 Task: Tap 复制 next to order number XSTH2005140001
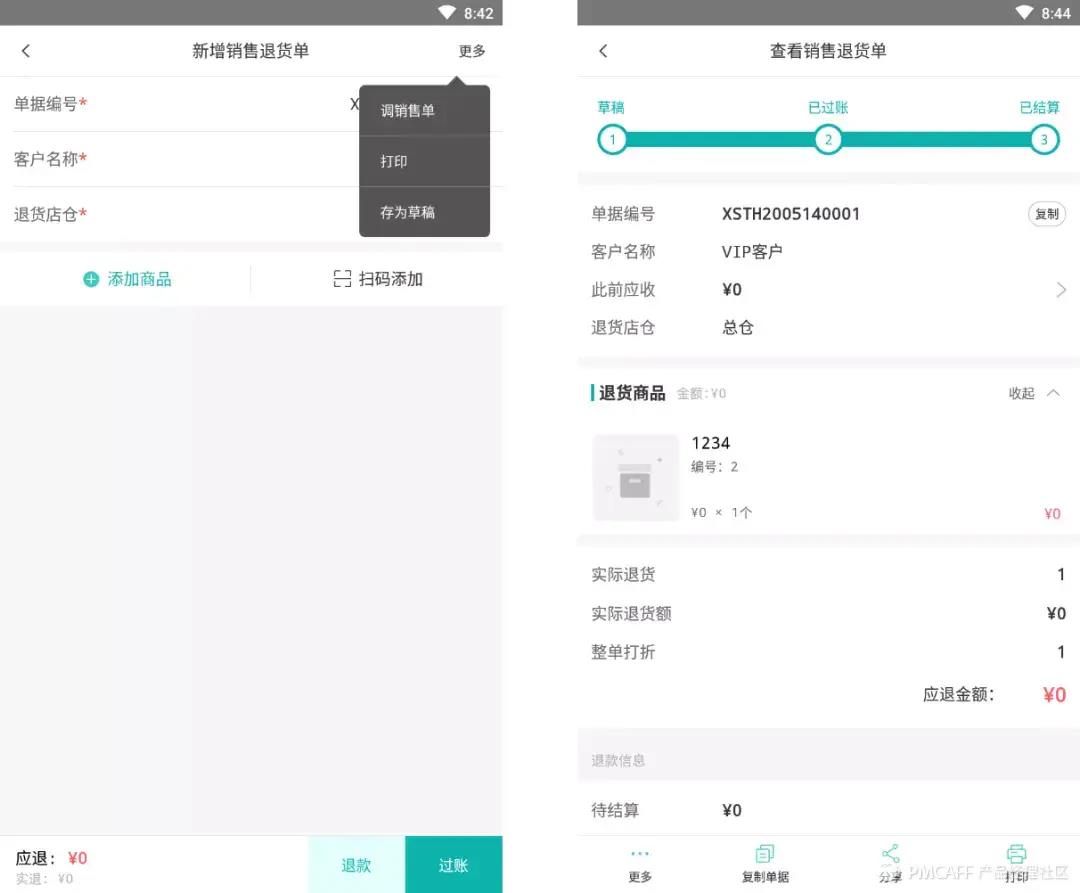(1046, 214)
